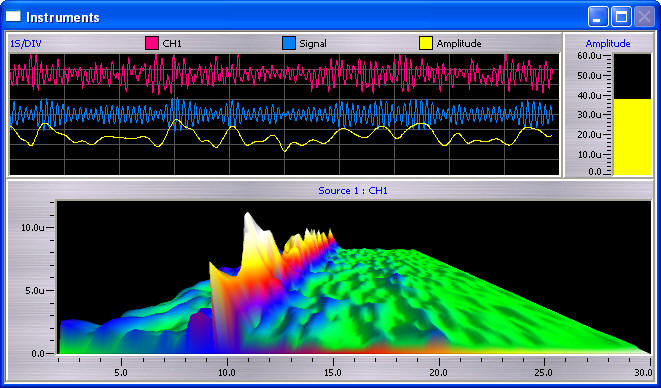The height and width of the screenshot is (388, 661).
Task: Click the Amplitude bar gauge title
Action: point(608,43)
